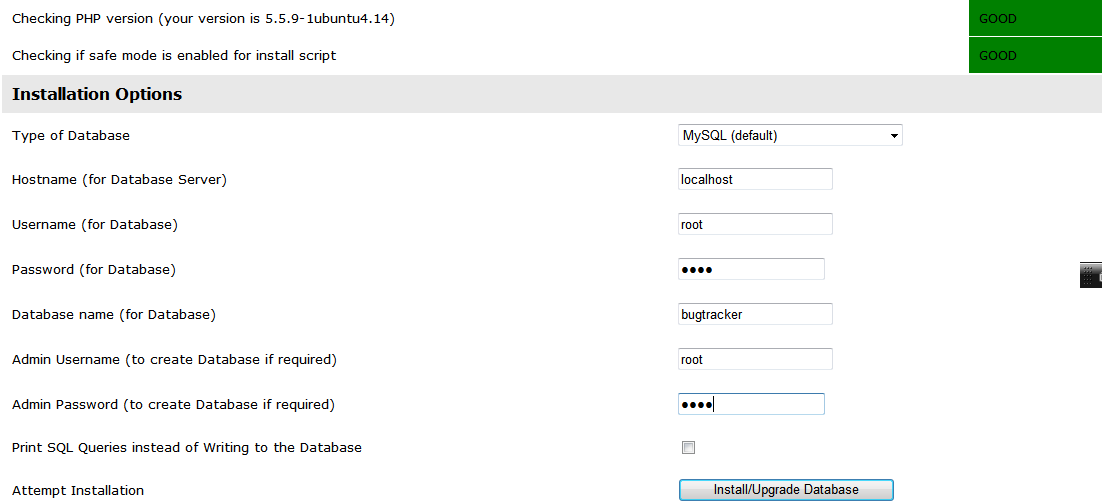Click the Admin Password label text

174,404
